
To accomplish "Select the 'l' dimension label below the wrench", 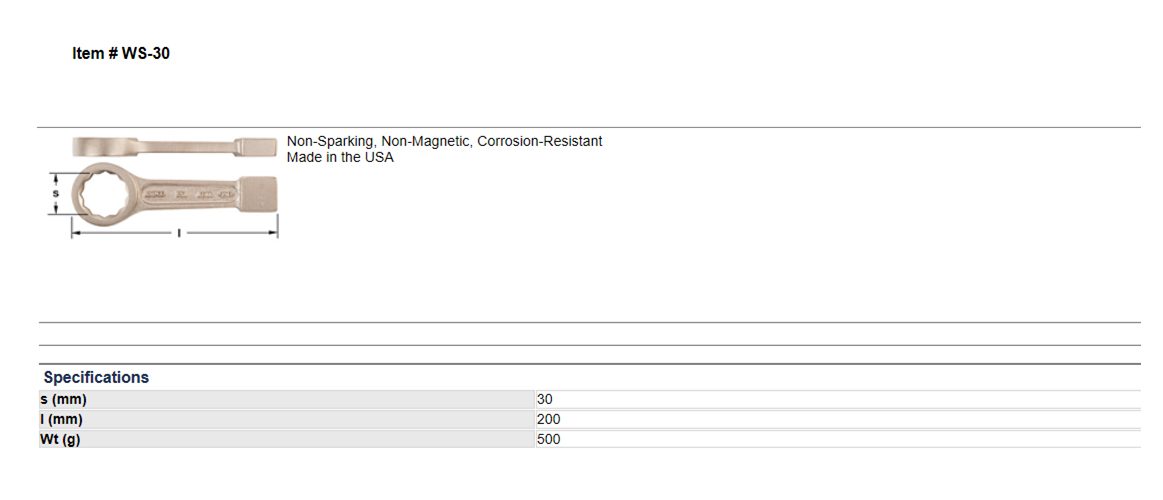I will pos(179,233).
